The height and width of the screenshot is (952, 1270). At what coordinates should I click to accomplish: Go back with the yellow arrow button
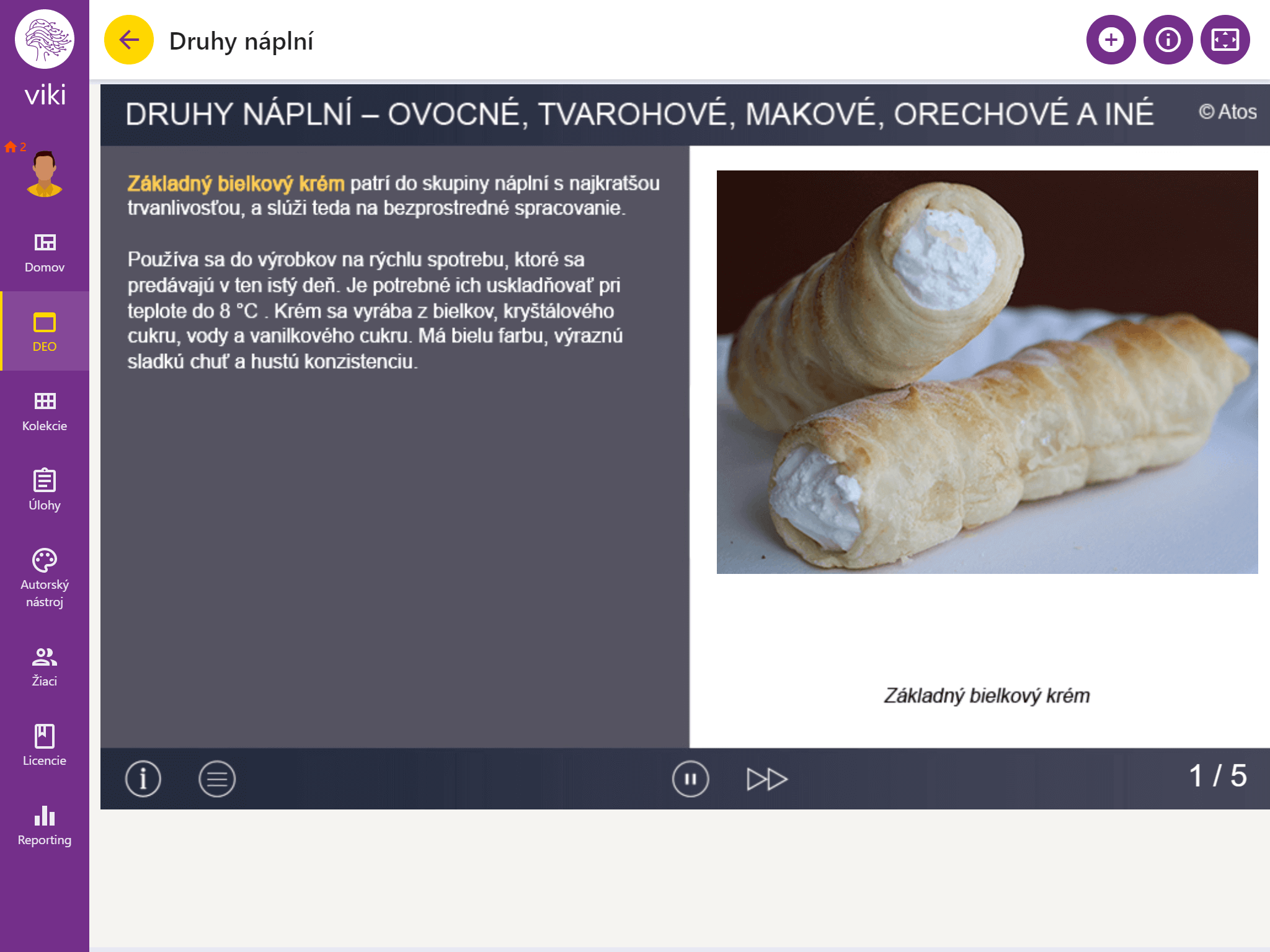point(128,40)
